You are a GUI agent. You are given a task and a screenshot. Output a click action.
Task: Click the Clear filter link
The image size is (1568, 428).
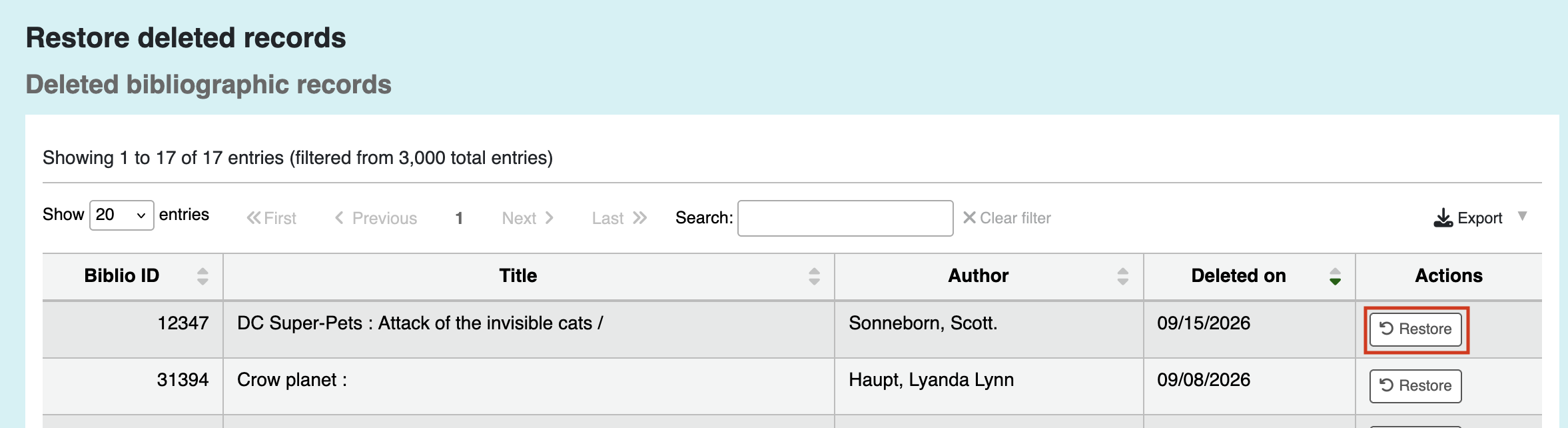[1007, 218]
